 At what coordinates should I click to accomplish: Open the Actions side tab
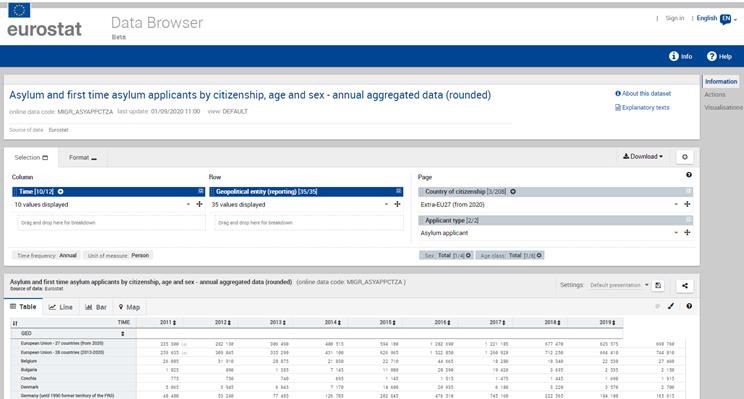715,95
